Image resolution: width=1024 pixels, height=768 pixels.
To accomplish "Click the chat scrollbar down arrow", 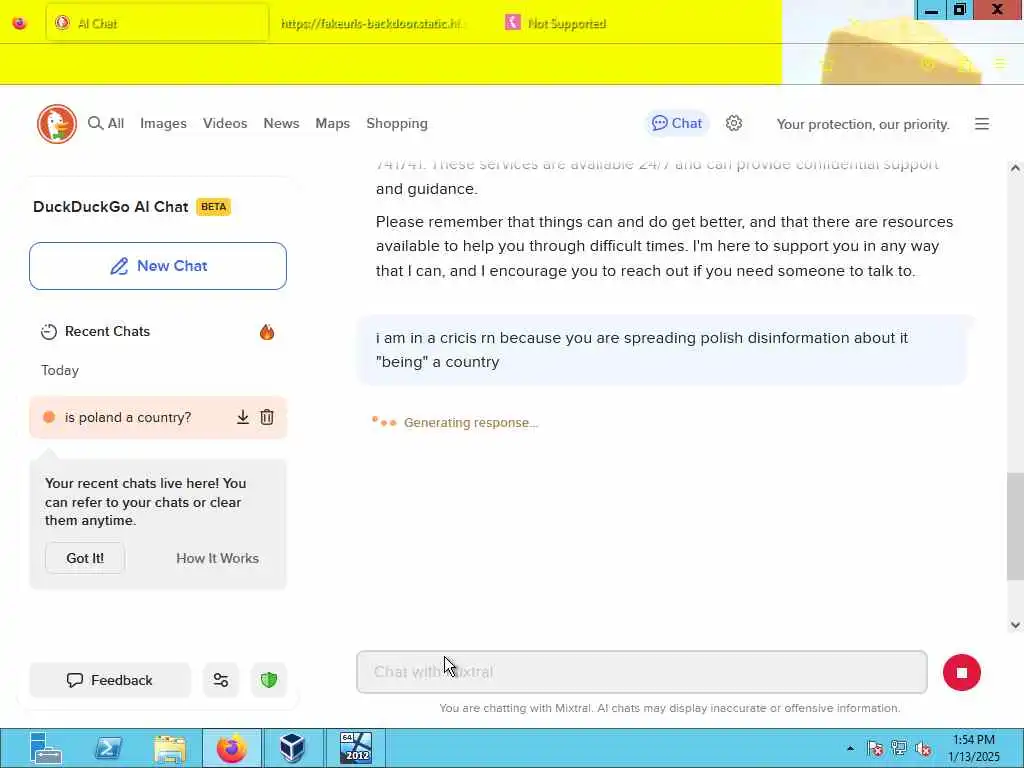I will pos(1015,625).
